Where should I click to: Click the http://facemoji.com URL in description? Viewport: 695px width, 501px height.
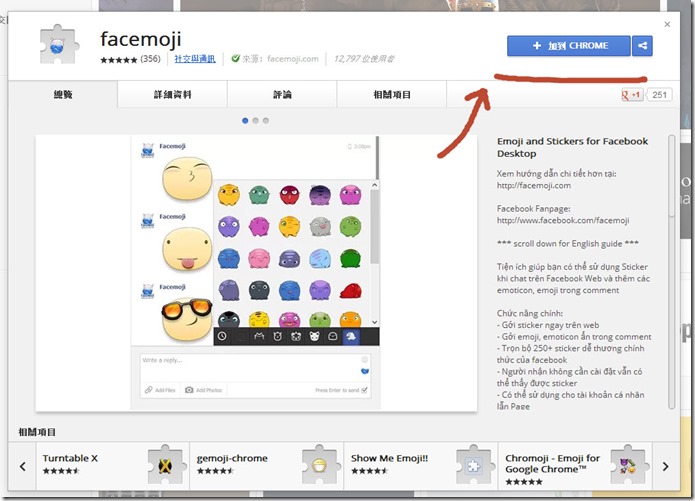coord(534,186)
